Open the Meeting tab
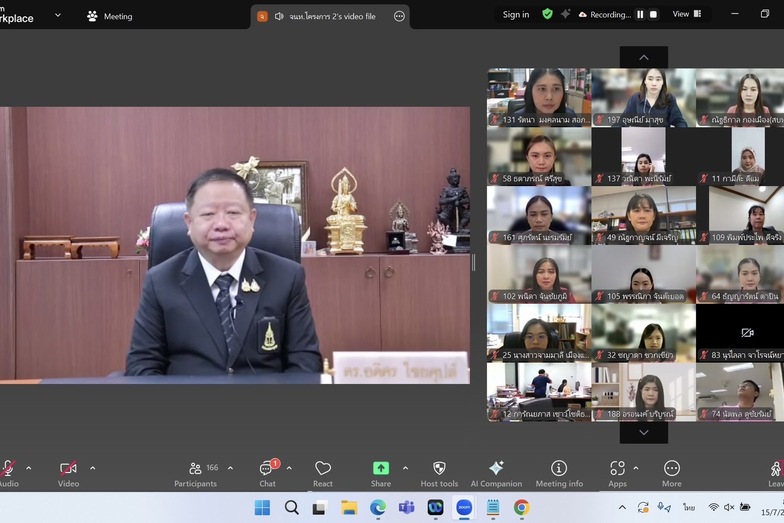 pyautogui.click(x=110, y=16)
